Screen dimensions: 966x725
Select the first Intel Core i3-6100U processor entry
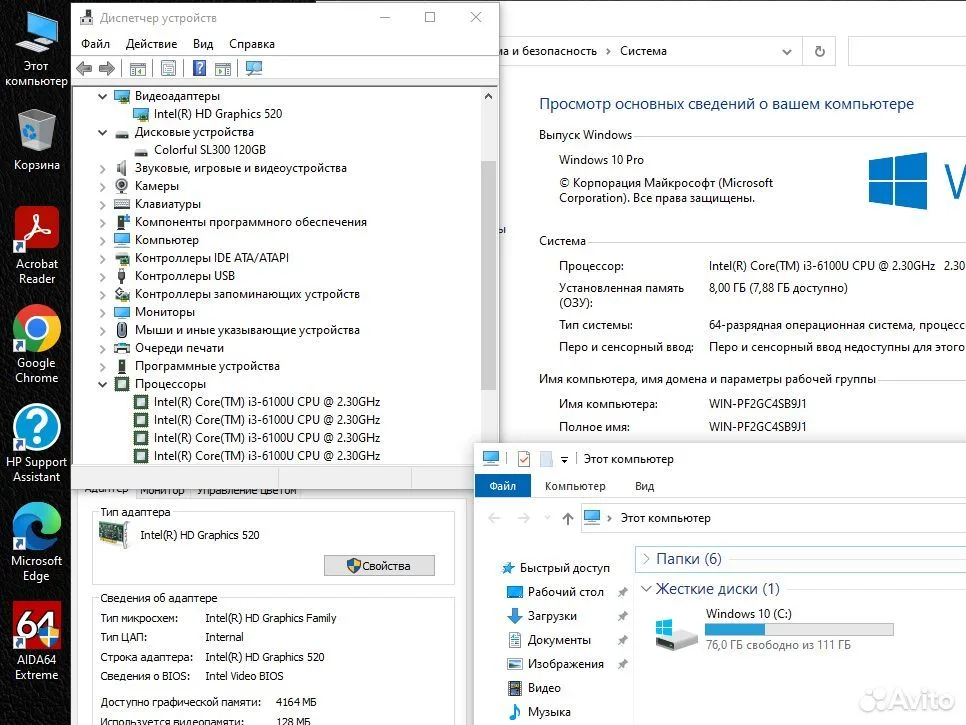point(266,402)
